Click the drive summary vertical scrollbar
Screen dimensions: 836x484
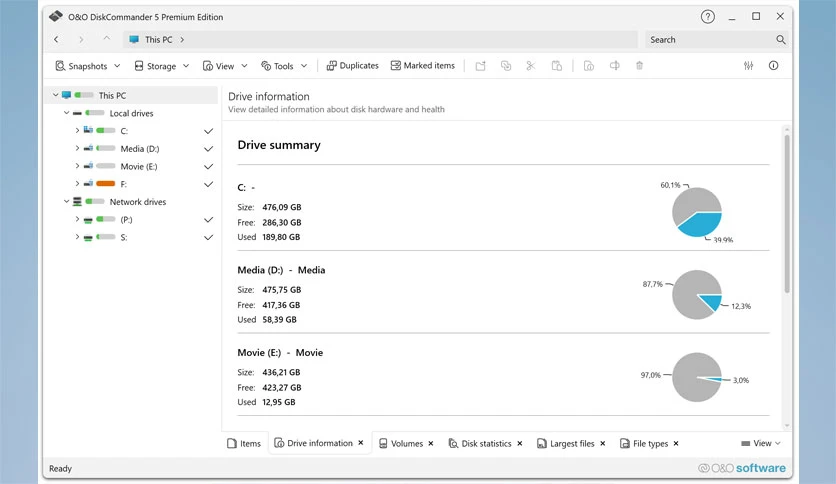[787, 213]
